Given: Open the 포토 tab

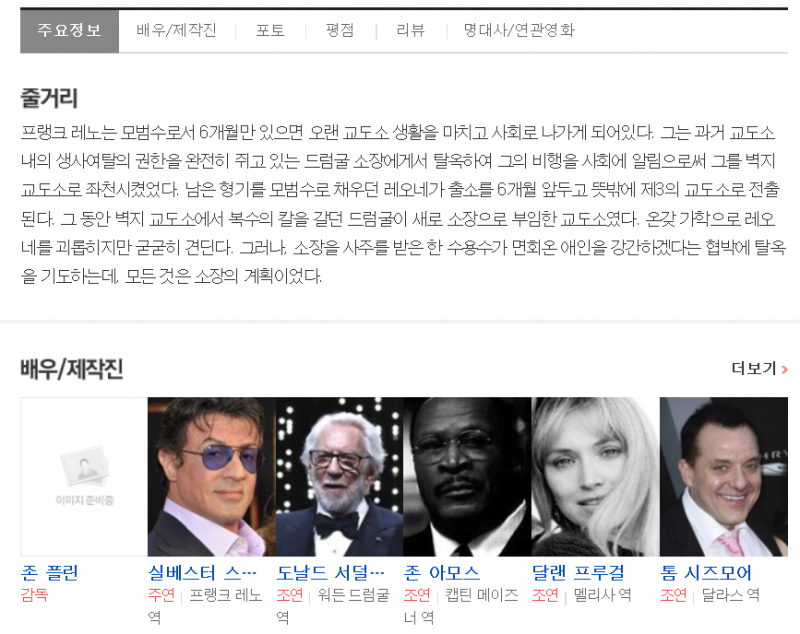Looking at the screenshot, I should coord(270,31).
